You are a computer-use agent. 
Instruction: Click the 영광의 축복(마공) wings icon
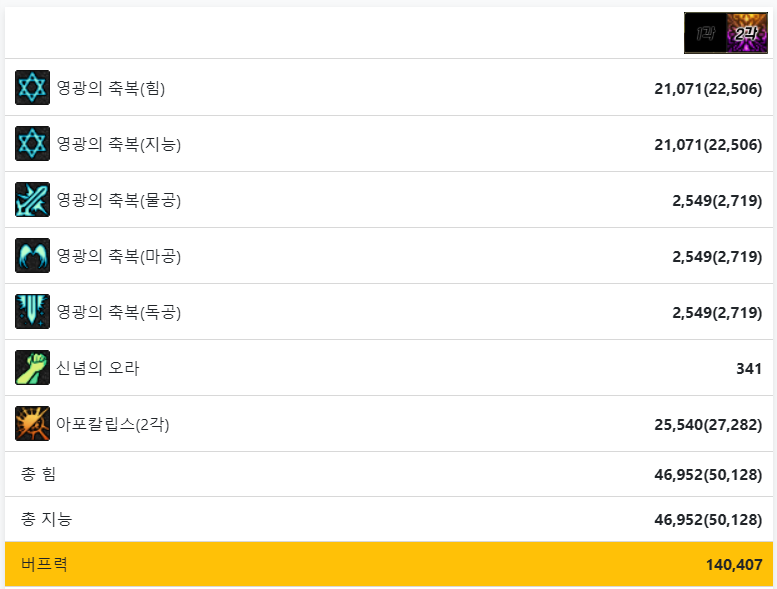click(32, 256)
